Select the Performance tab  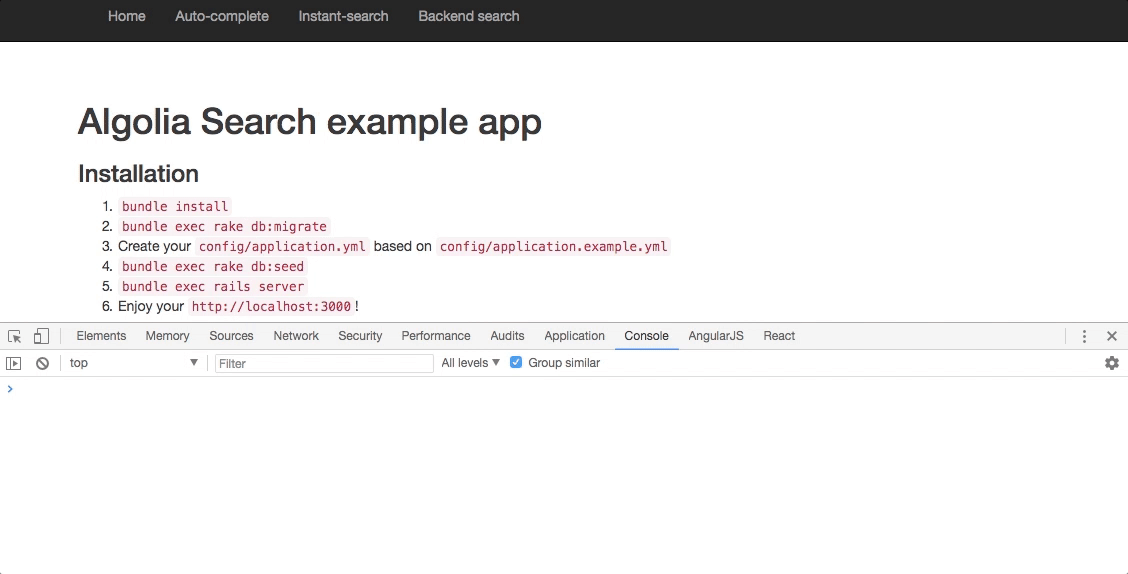436,336
